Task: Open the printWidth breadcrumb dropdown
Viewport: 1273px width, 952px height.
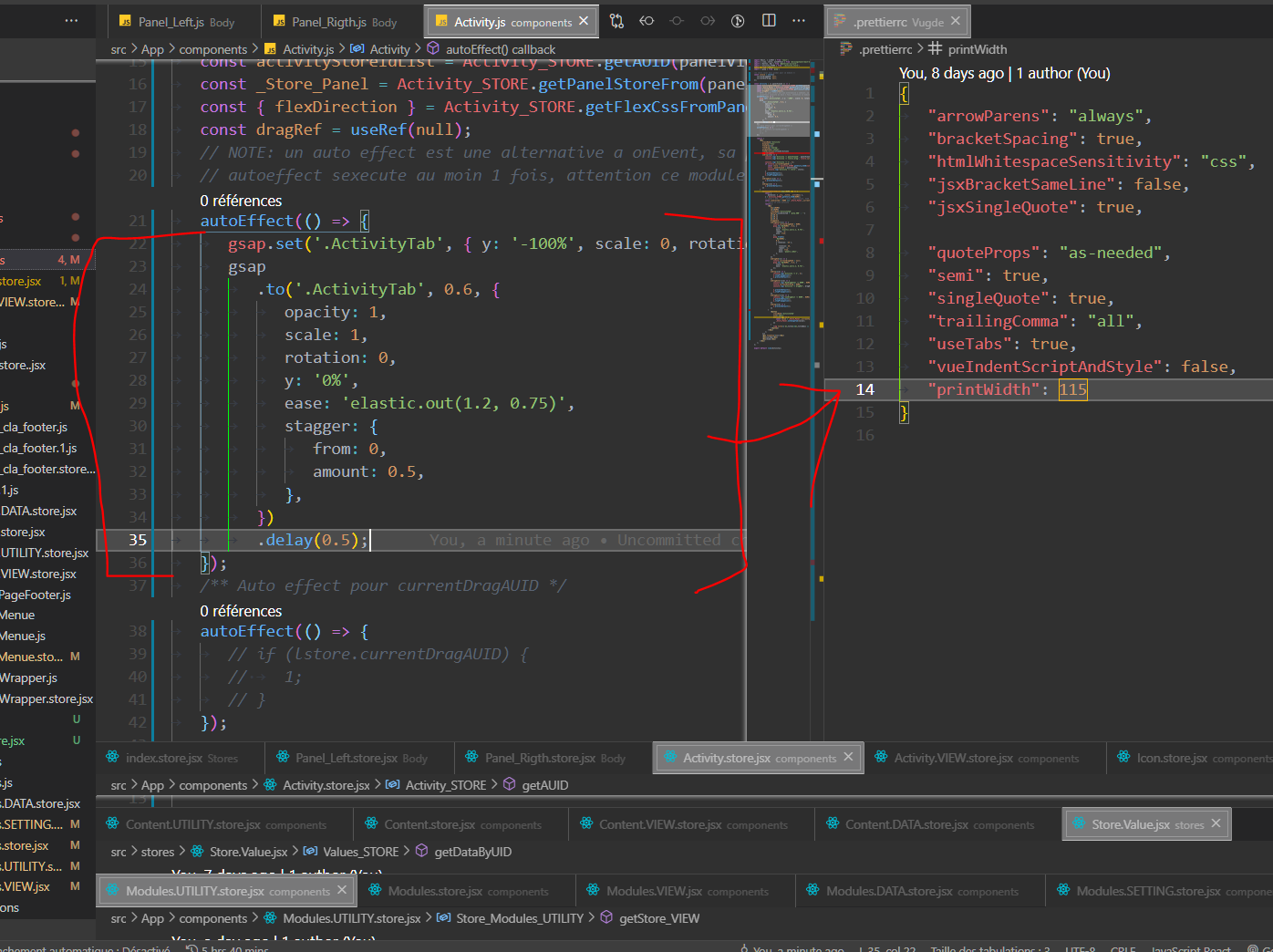Action: 968,49
